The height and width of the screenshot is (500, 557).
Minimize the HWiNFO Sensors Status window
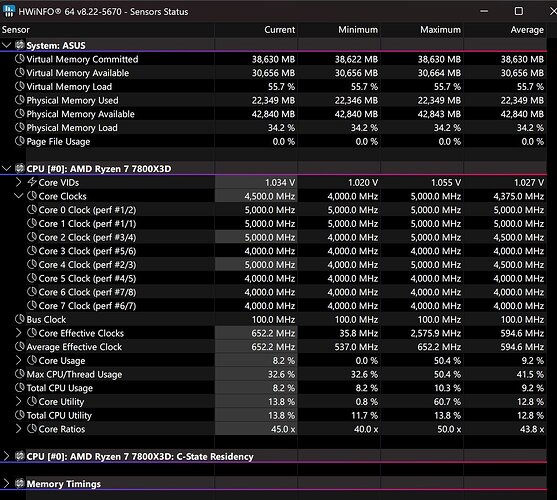click(x=484, y=11)
